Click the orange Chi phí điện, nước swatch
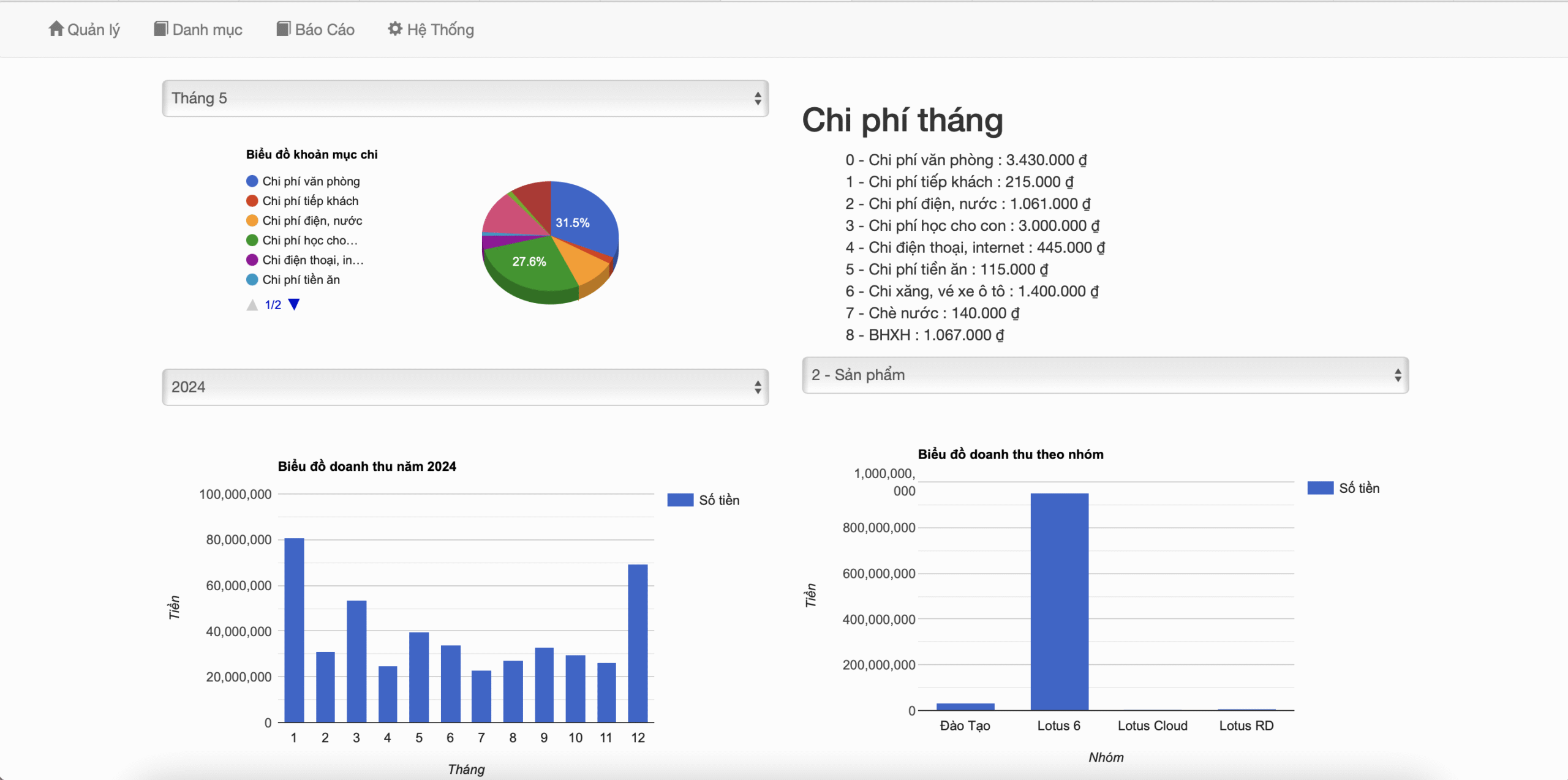The height and width of the screenshot is (780, 1568). click(252, 220)
